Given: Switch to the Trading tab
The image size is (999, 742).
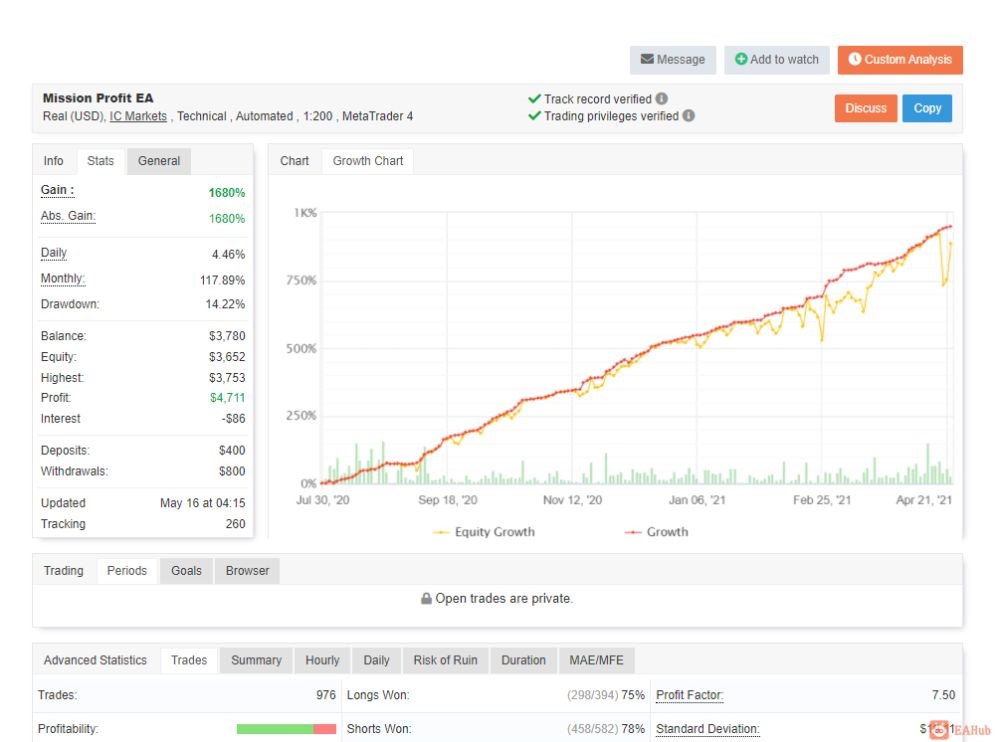Looking at the screenshot, I should 64,571.
